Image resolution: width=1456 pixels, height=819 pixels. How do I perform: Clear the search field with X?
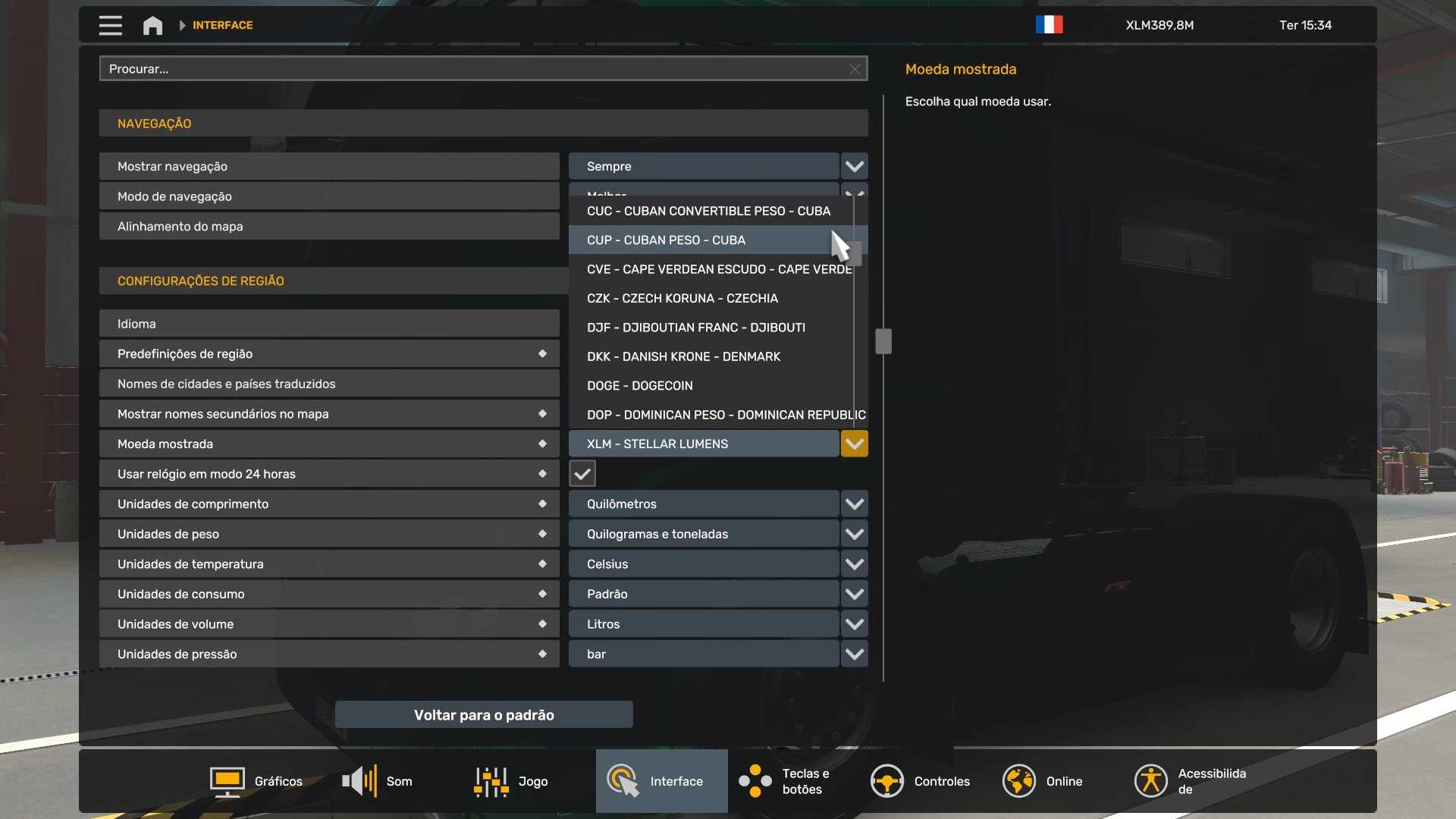point(855,69)
